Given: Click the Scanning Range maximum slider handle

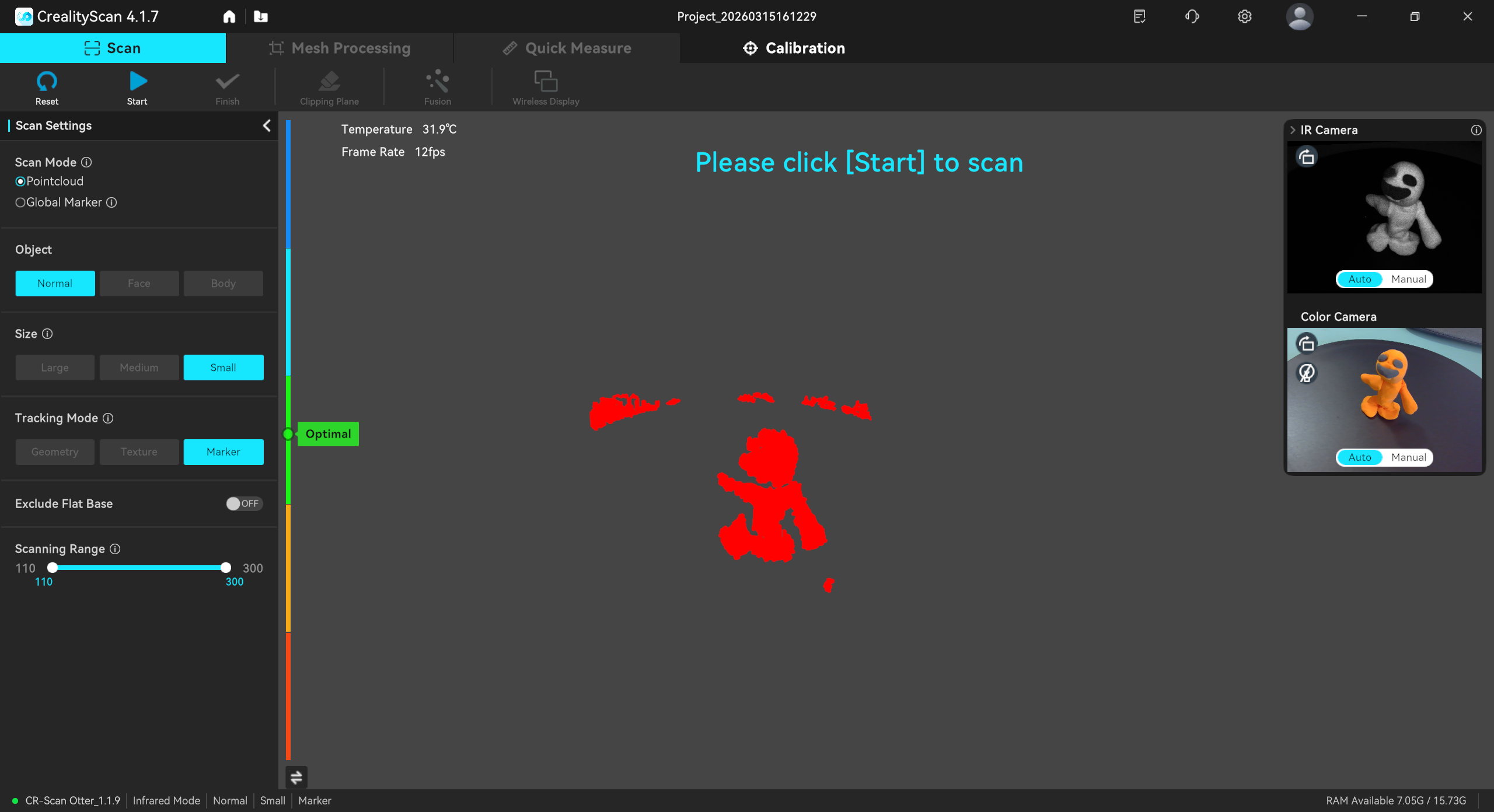Looking at the screenshot, I should click(x=226, y=568).
